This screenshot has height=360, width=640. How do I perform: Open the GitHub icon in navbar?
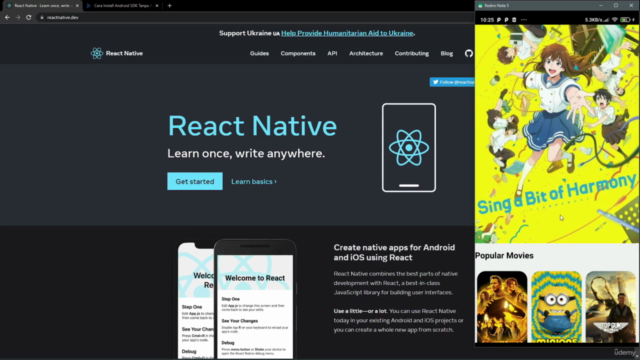coord(469,53)
